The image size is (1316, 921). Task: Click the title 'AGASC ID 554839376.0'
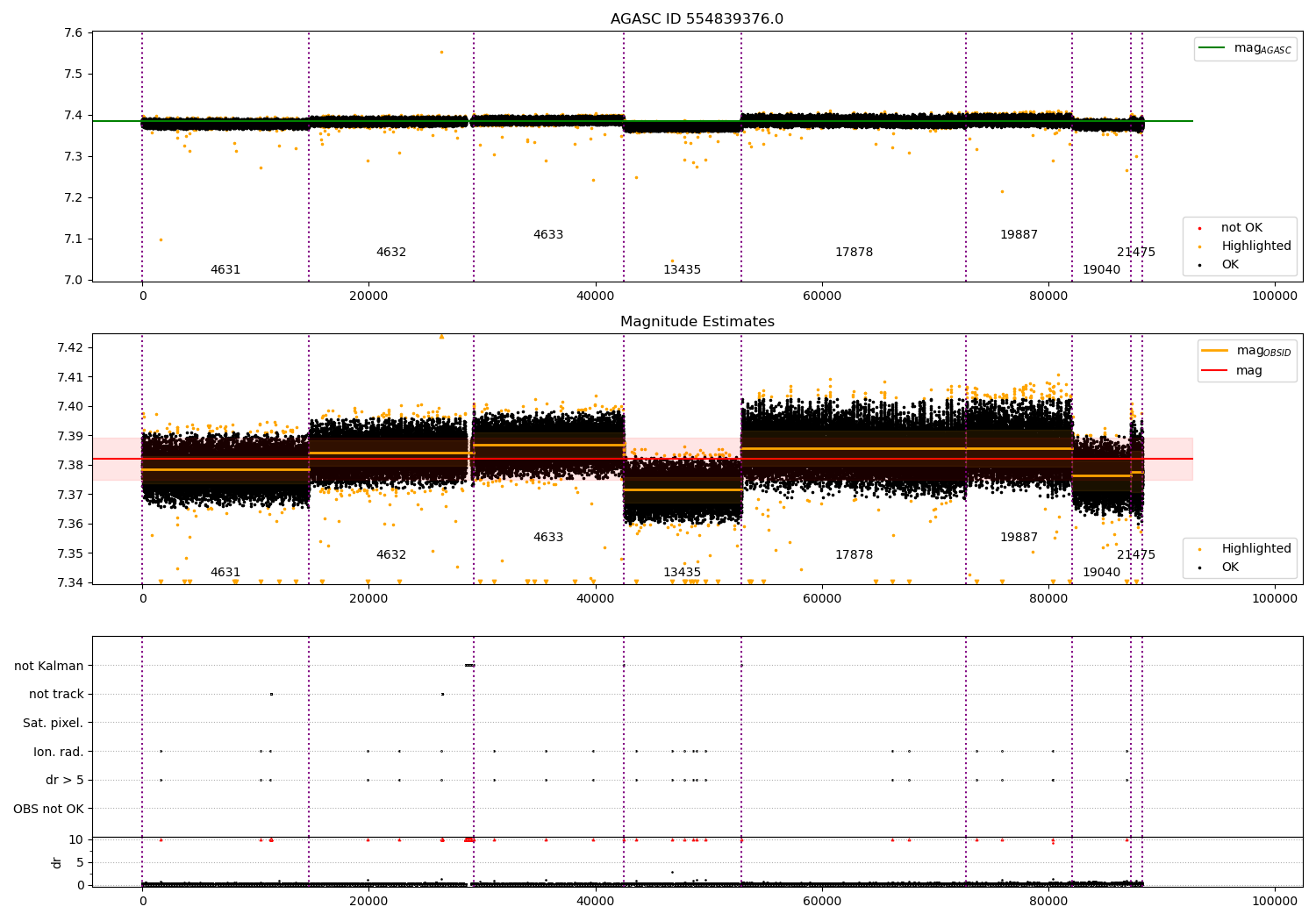click(x=697, y=19)
